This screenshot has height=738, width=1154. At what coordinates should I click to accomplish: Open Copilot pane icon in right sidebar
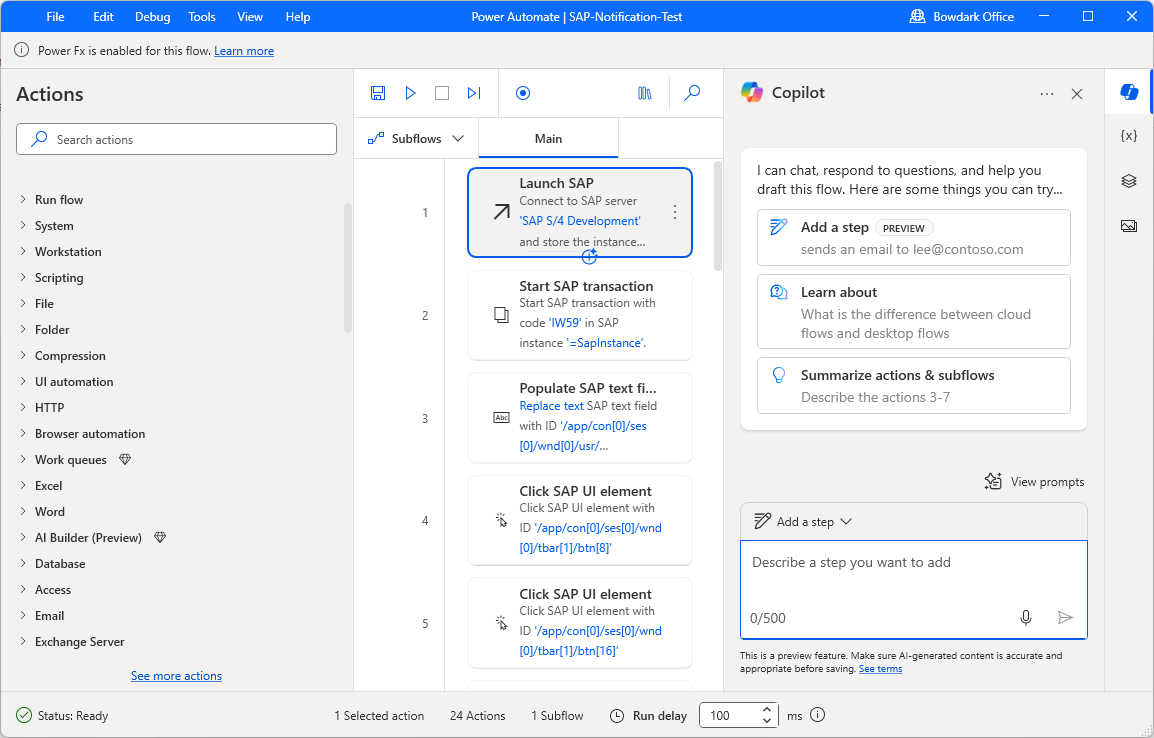1129,91
